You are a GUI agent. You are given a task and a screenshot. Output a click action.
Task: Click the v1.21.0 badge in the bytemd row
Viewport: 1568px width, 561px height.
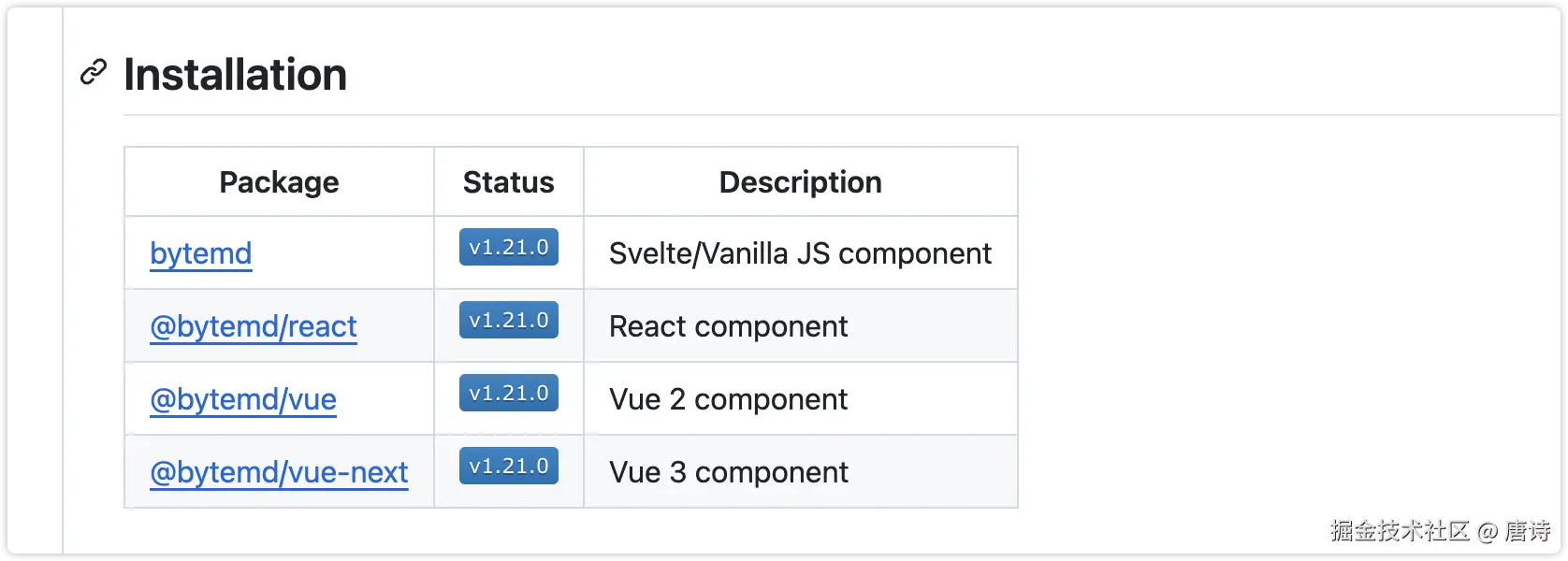(x=508, y=247)
